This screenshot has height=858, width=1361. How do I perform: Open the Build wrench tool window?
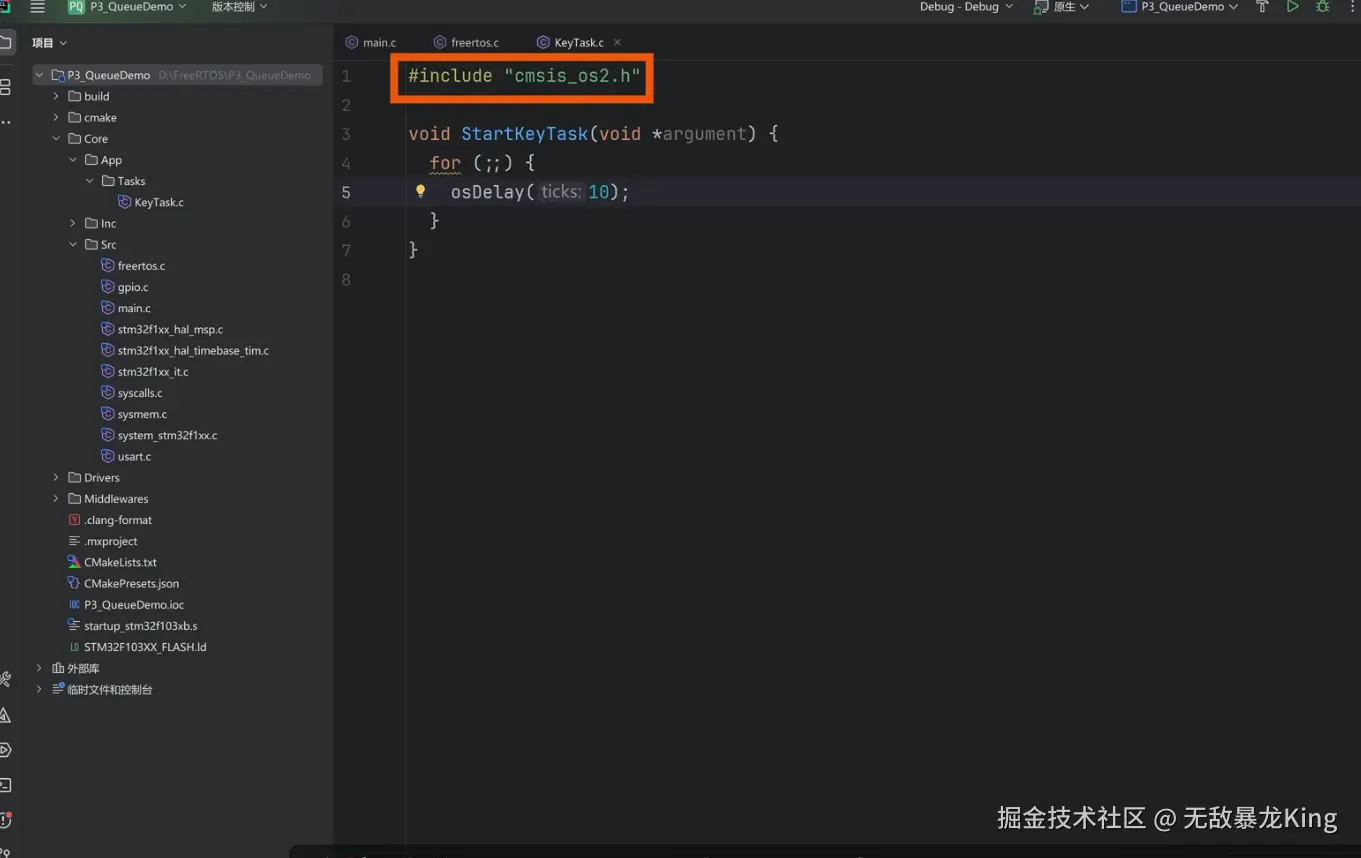5,680
